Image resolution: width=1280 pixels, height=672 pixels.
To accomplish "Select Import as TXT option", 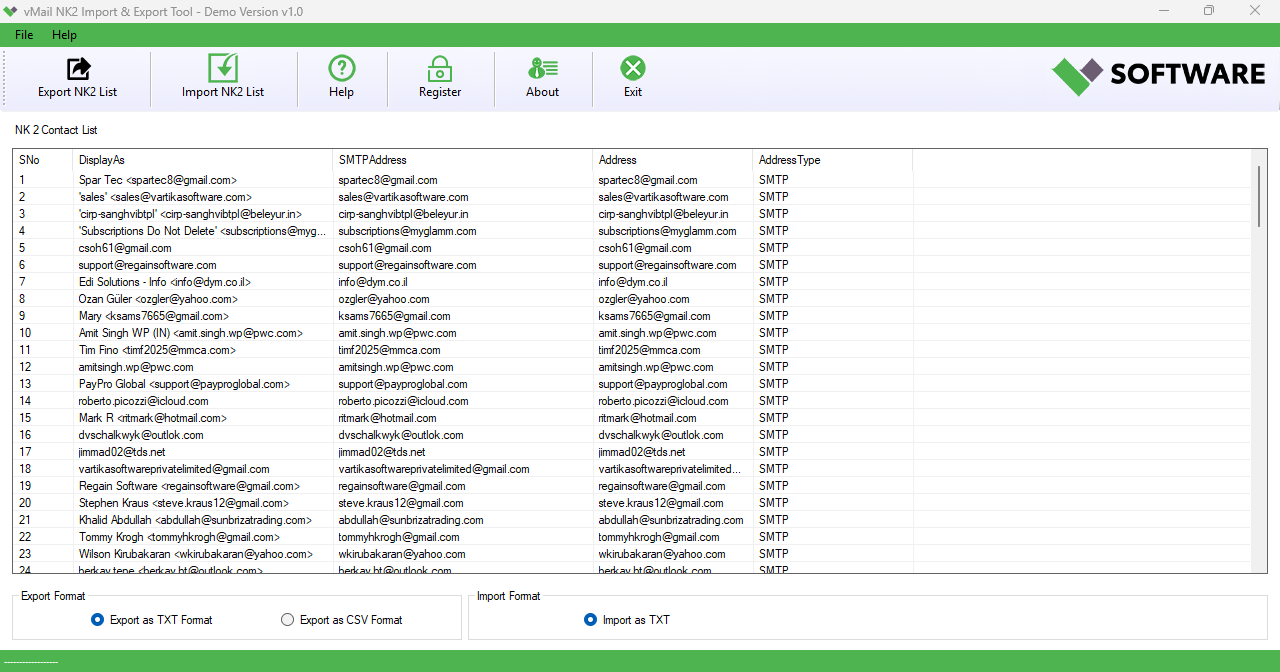I will pyautogui.click(x=590, y=620).
